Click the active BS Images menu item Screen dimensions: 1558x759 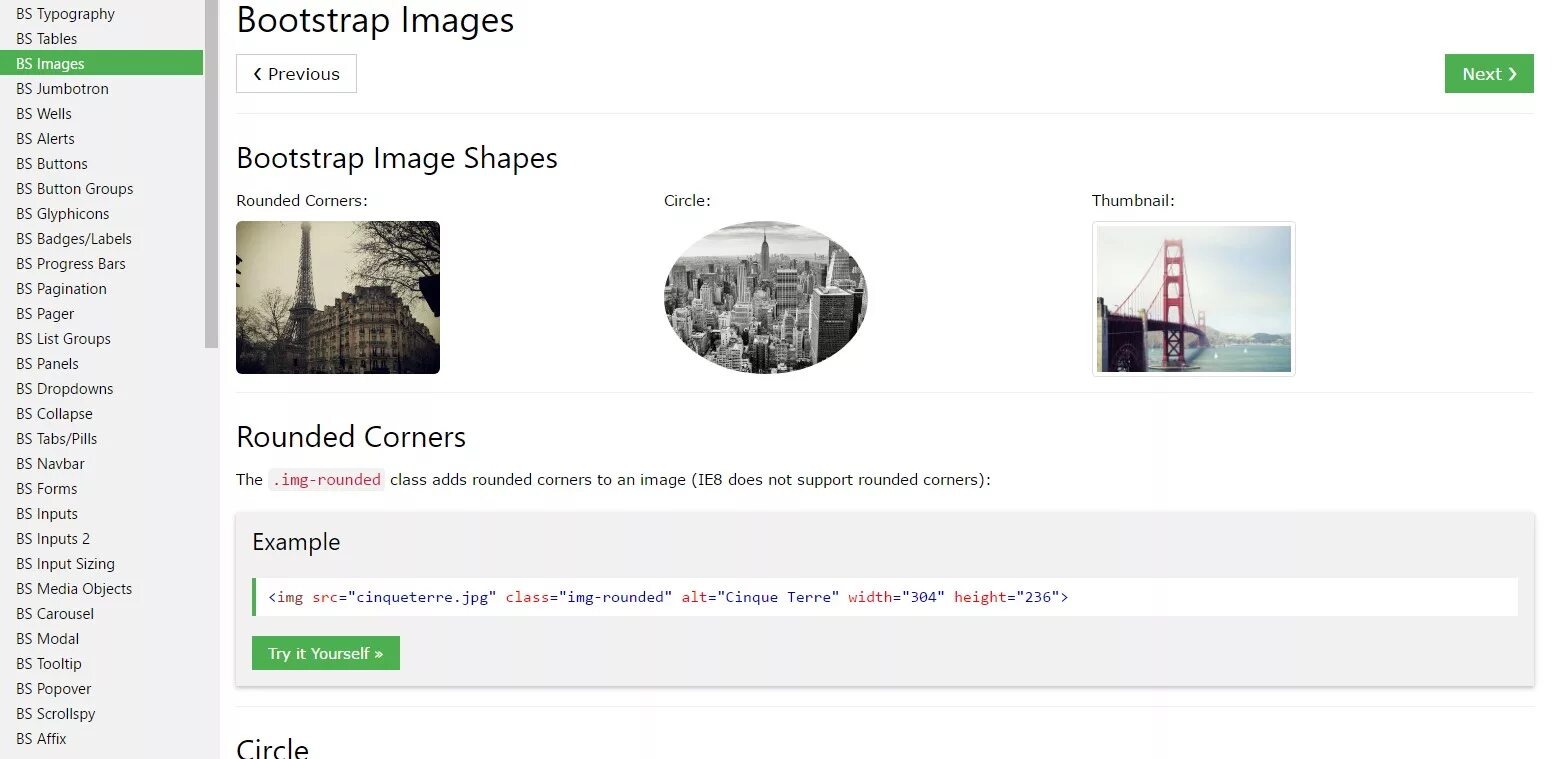click(50, 64)
